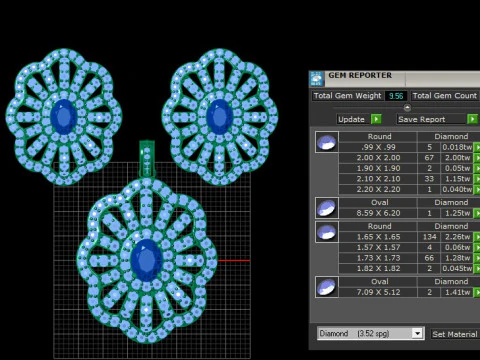Select the 8.59 X 6.20 size cell
This screenshot has height=360, width=480.
tap(378, 213)
